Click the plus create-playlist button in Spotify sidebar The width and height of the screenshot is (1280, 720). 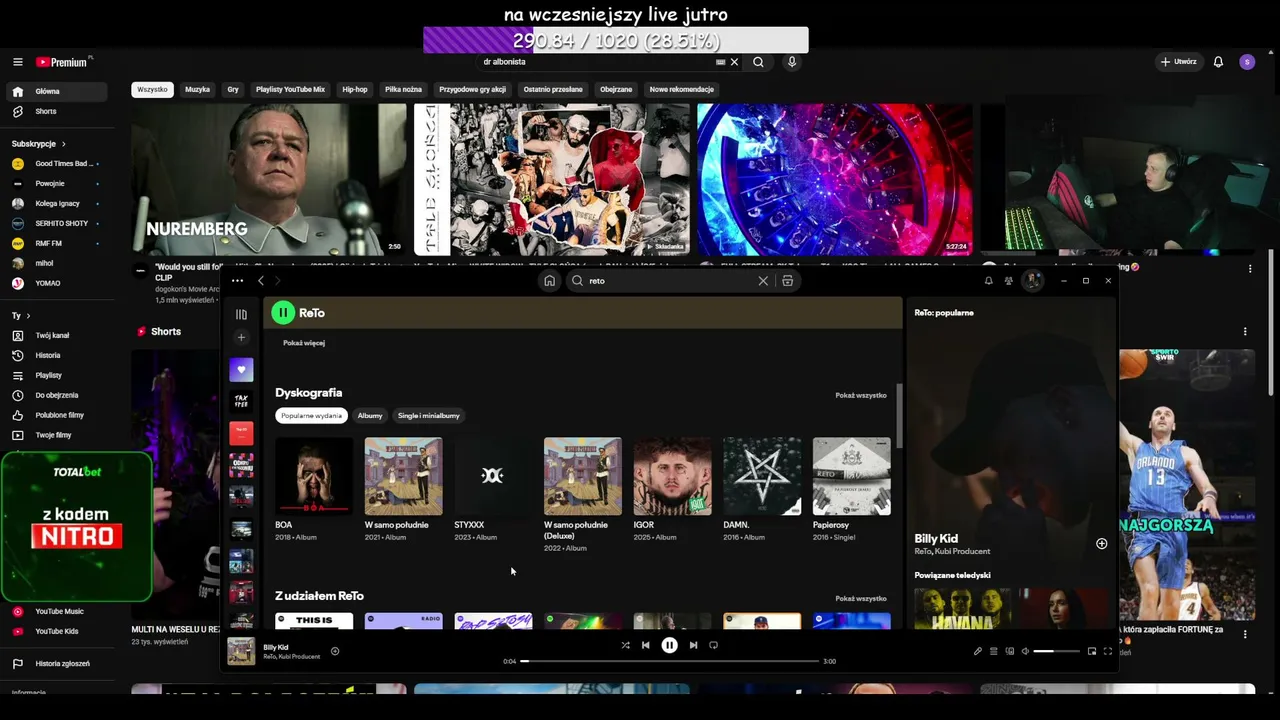coord(241,338)
